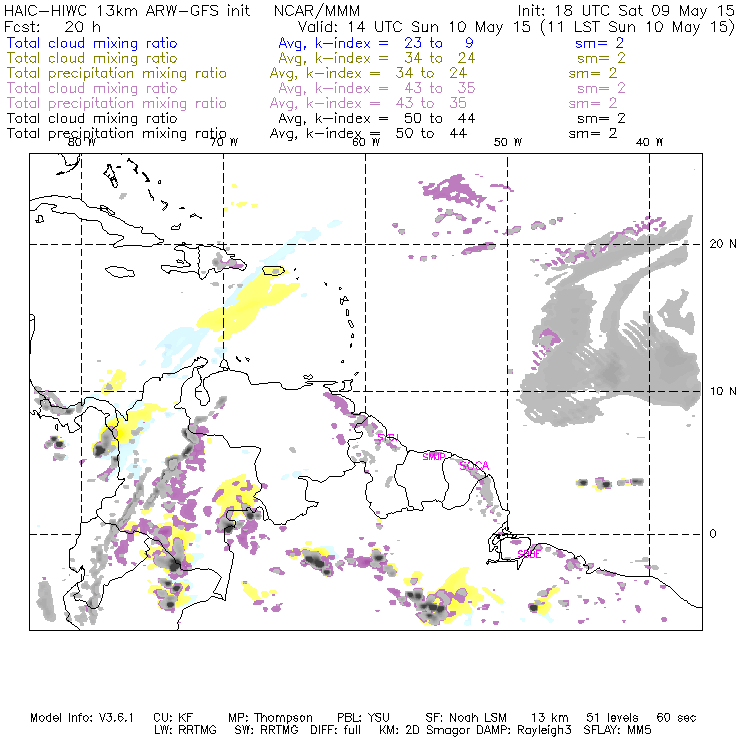This screenshot has width=740, height=740.
Task: Select the SW: RRTMG label
Action: [x=266, y=730]
